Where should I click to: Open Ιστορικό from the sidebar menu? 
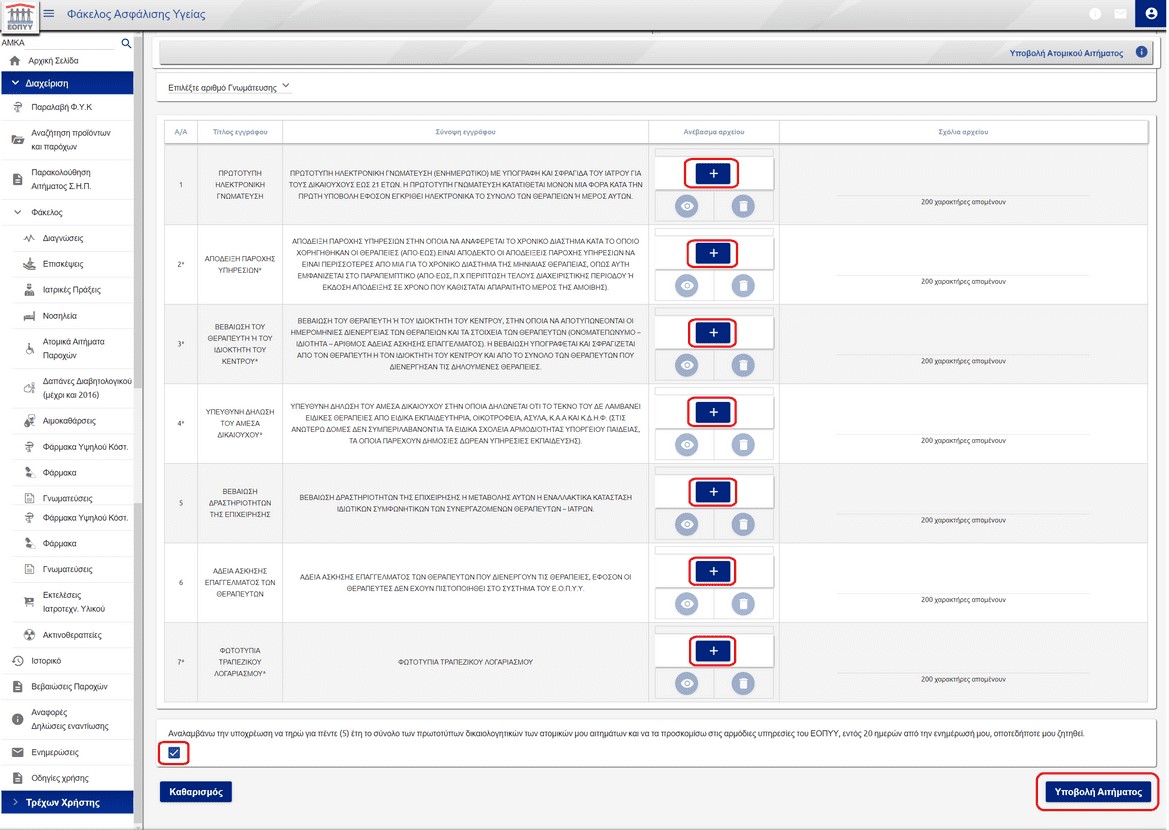click(x=45, y=661)
